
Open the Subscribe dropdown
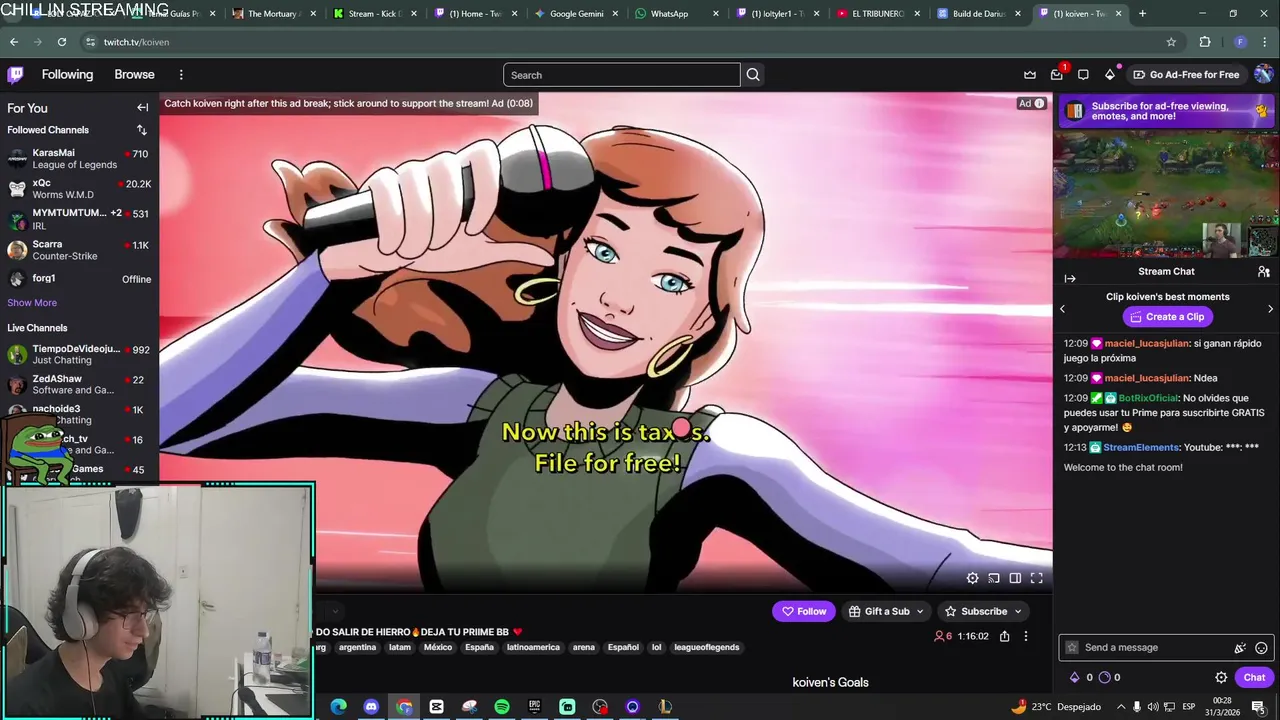pyautogui.click(x=983, y=611)
